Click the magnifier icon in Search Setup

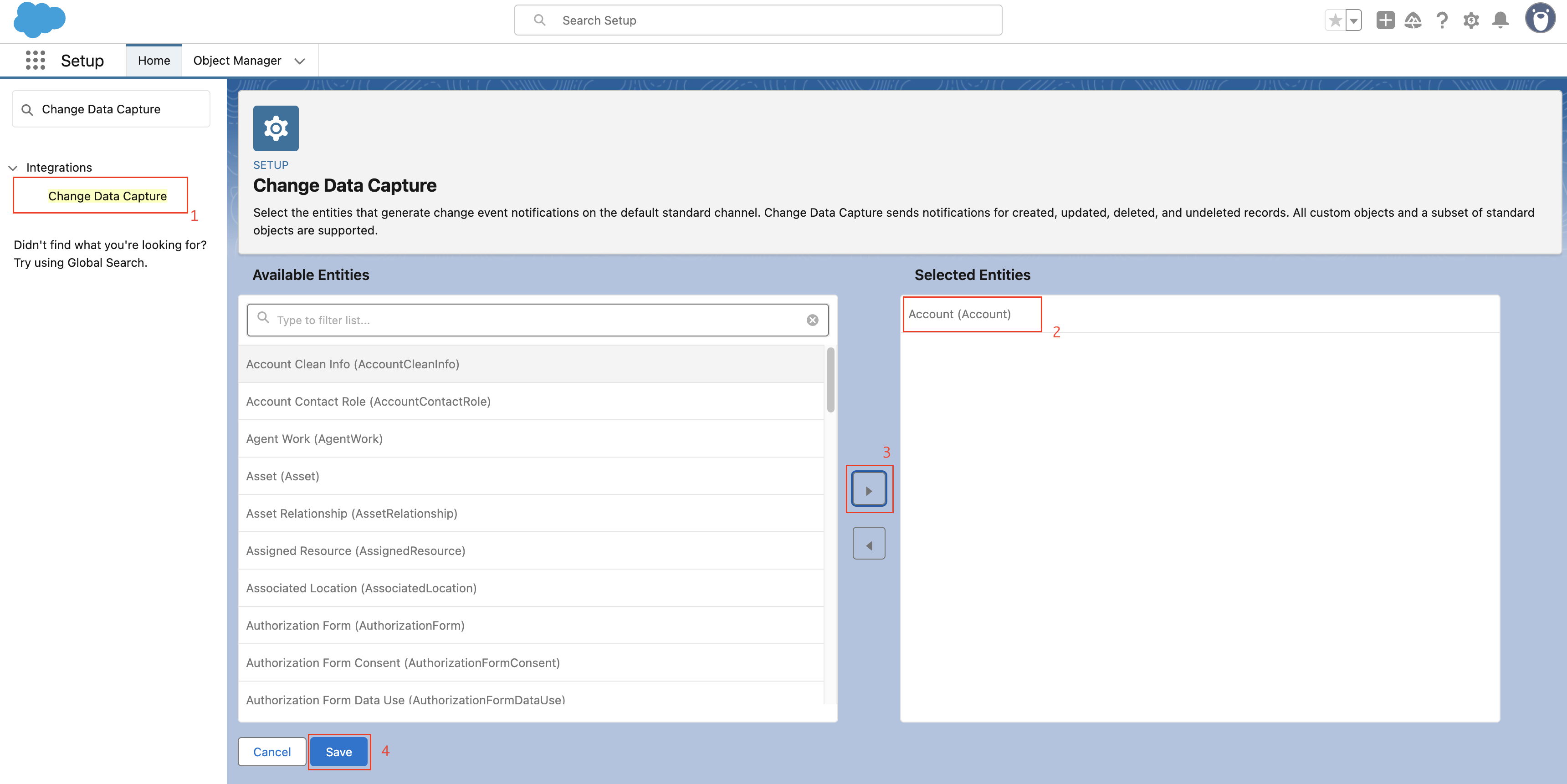[x=539, y=20]
